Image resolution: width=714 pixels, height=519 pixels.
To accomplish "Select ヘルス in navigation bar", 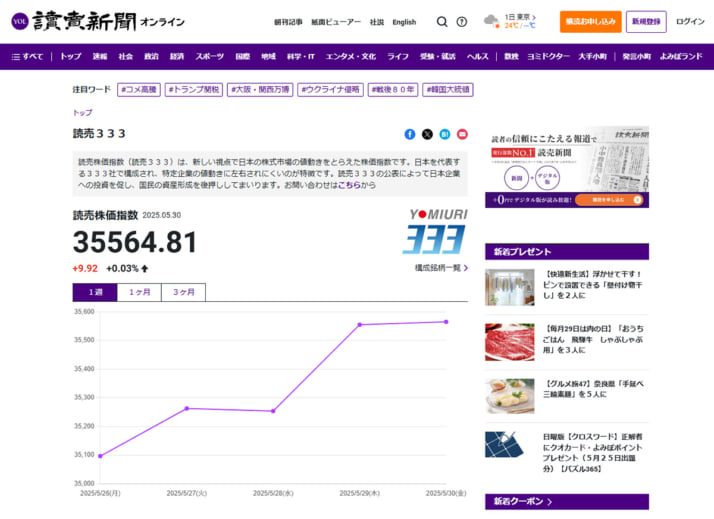I will (478, 56).
